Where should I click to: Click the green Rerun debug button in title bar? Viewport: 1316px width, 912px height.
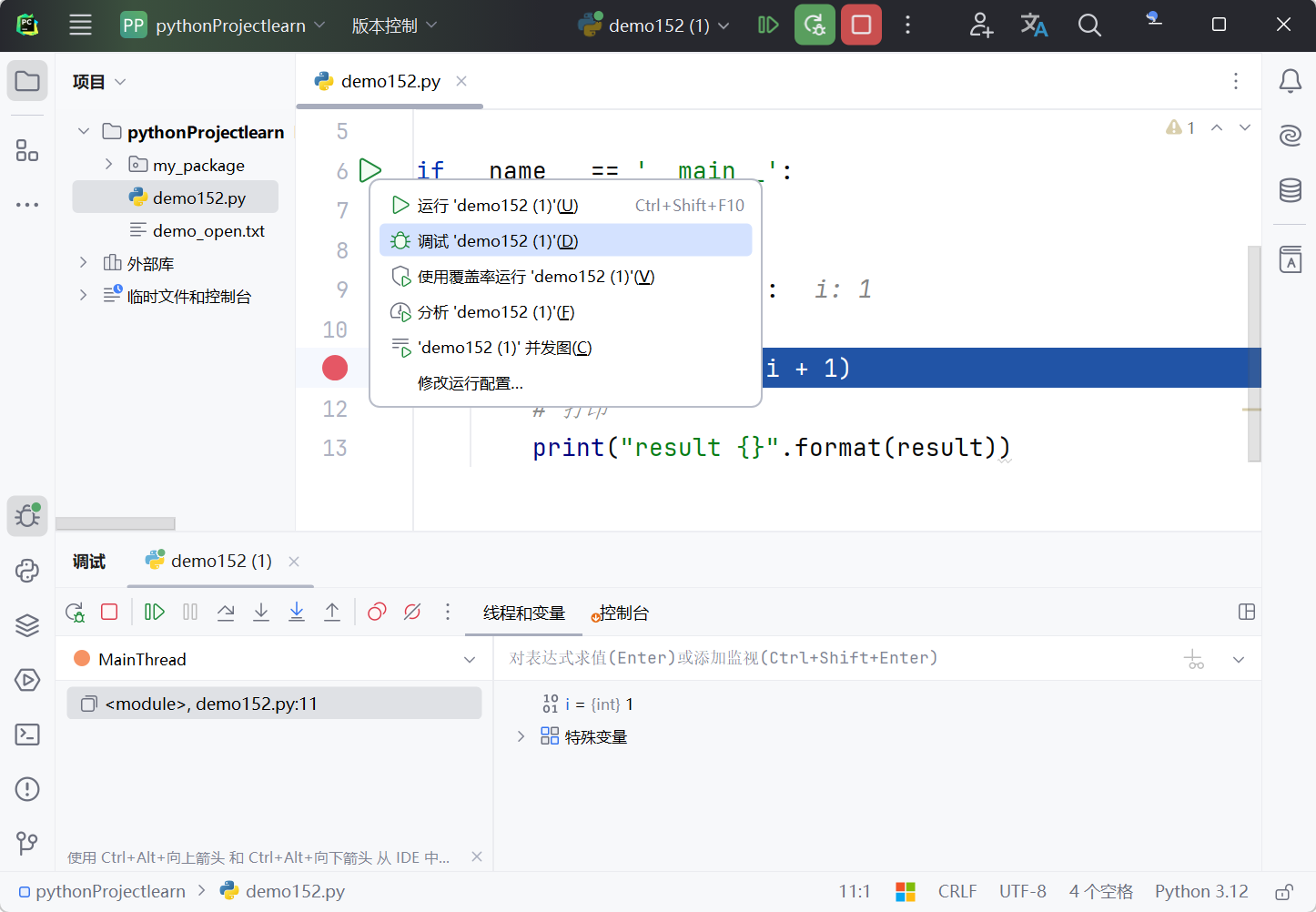(x=815, y=25)
